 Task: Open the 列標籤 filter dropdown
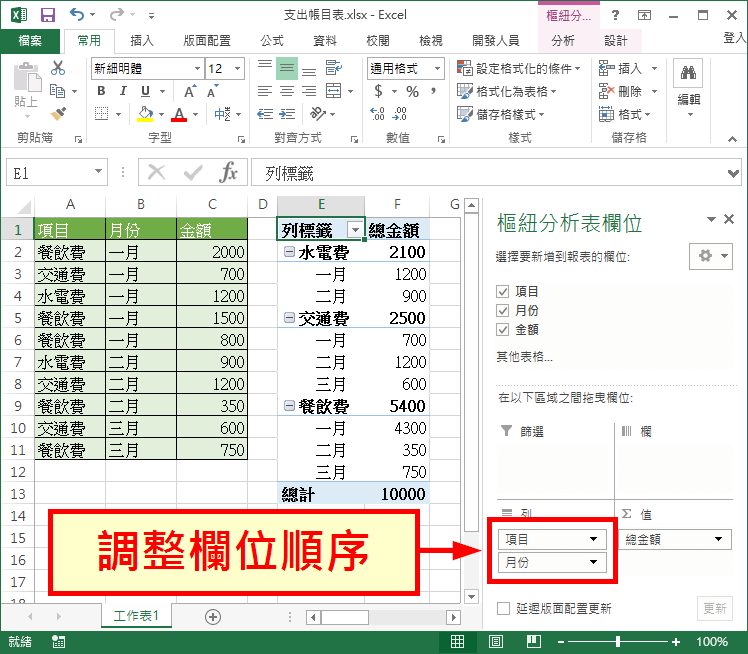pyautogui.click(x=355, y=230)
